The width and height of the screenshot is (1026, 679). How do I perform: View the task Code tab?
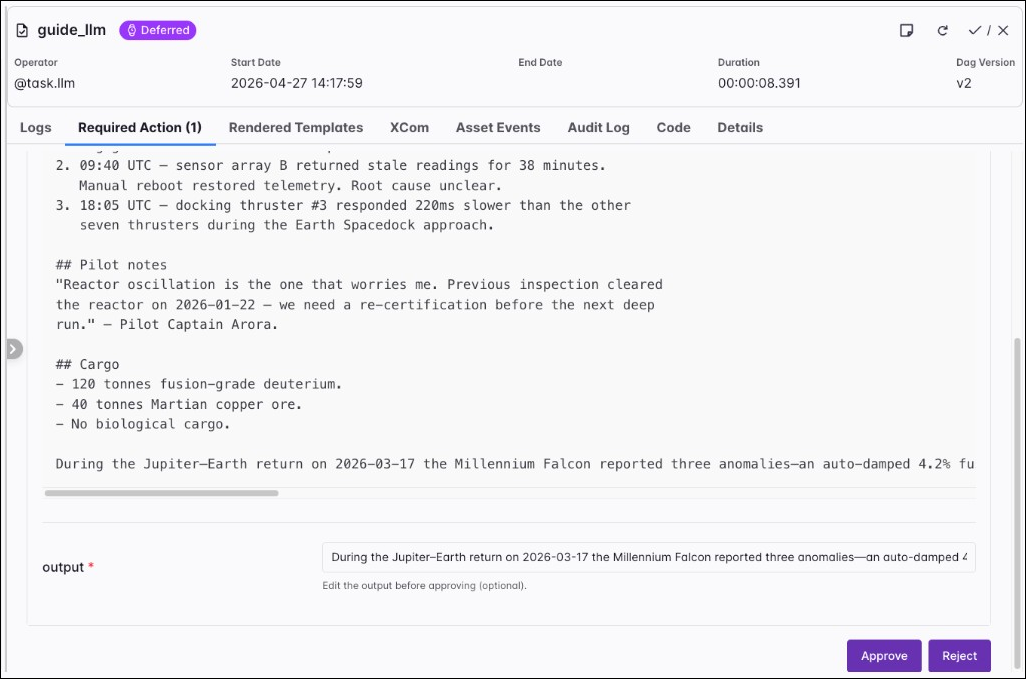point(673,128)
